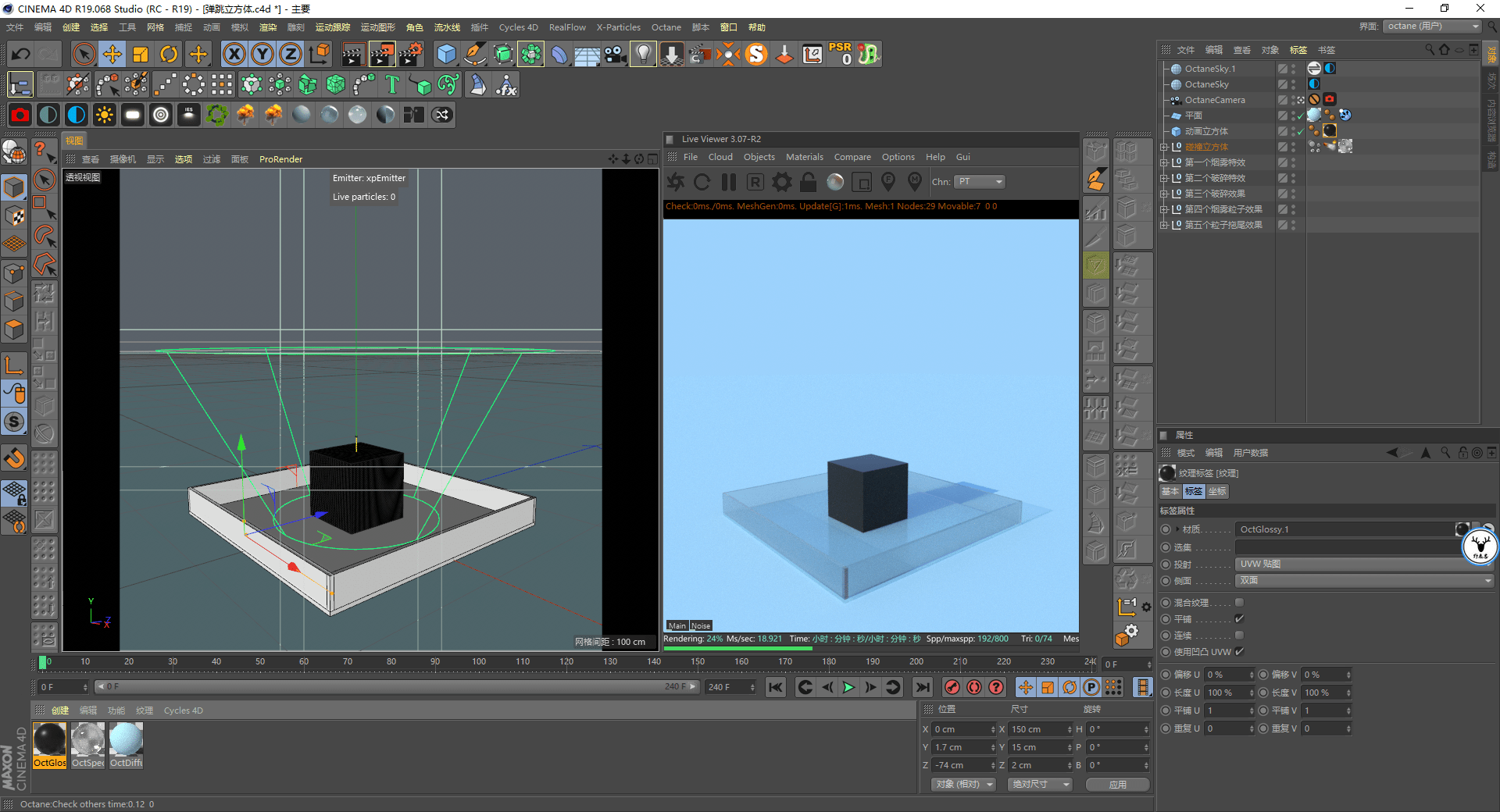The height and width of the screenshot is (812, 1500).
Task: Select the OctGlossy material thumbnail
Action: 49,740
